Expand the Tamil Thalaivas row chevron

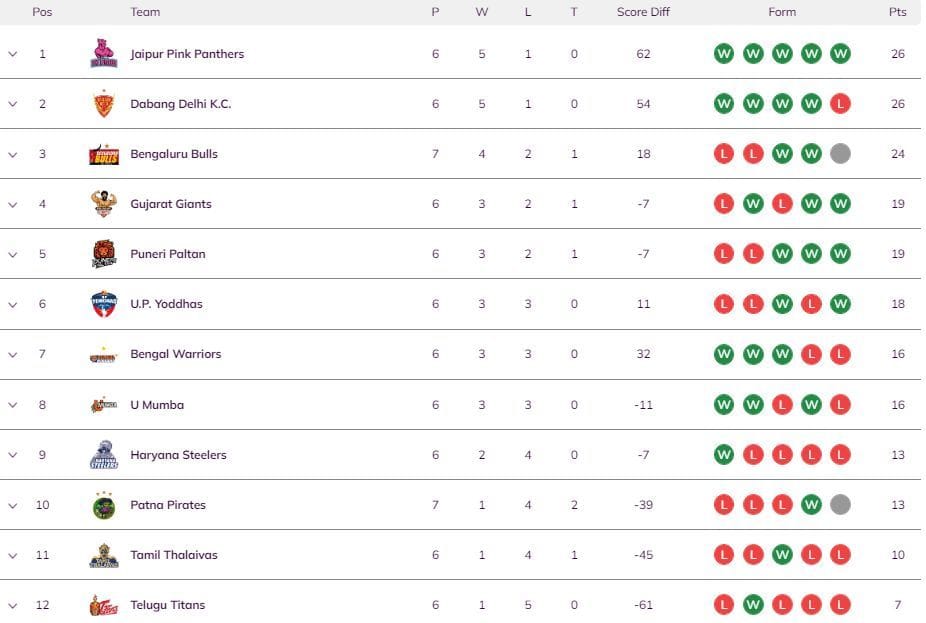tap(13, 554)
